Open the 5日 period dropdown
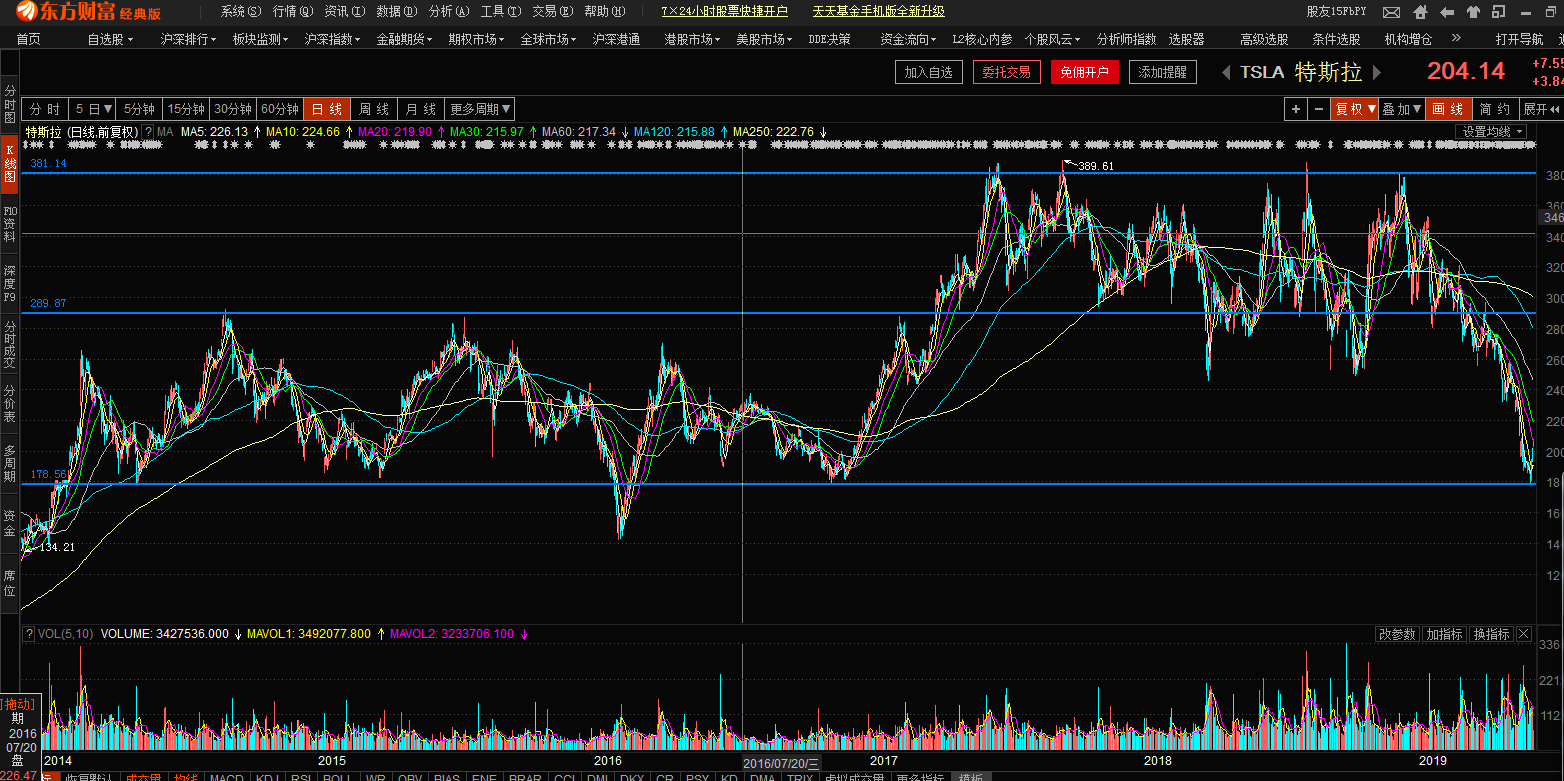 tap(94, 109)
